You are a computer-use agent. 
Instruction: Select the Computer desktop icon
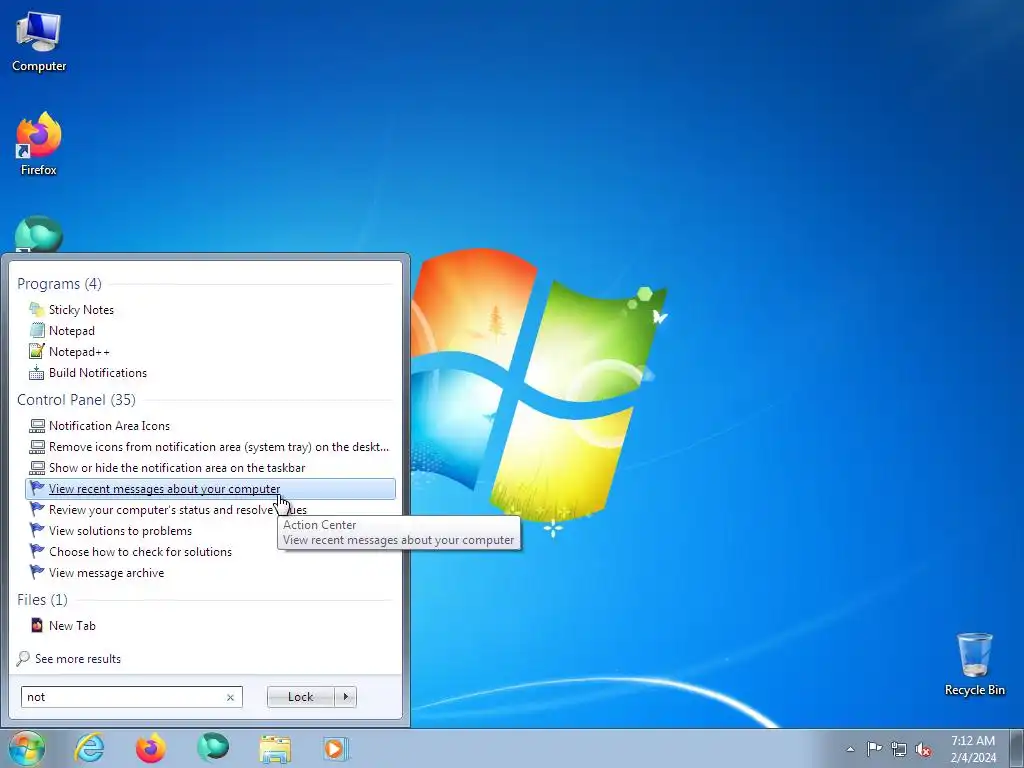click(39, 42)
